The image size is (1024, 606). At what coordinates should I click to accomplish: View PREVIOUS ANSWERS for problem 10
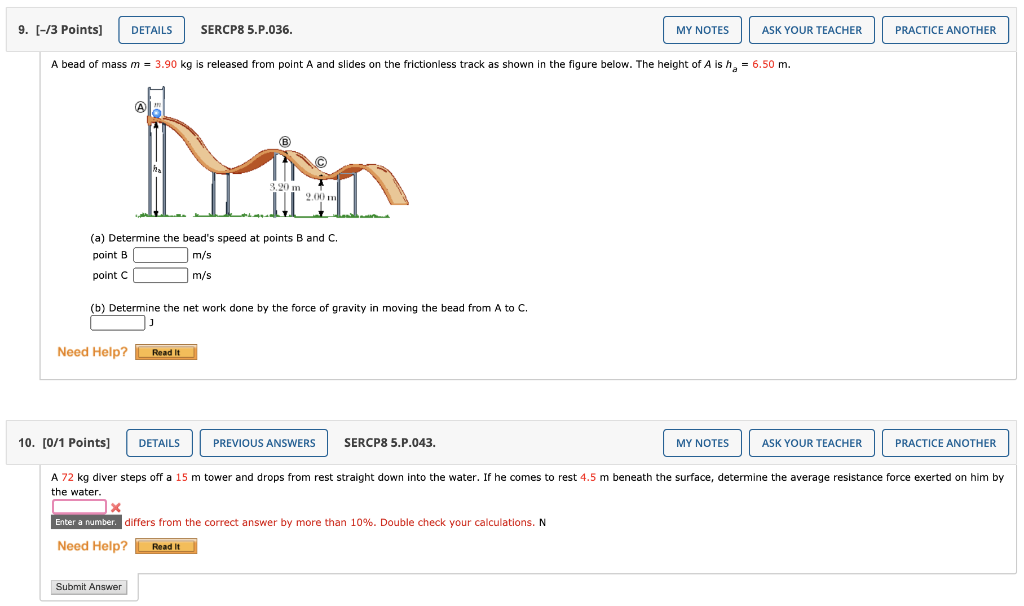[x=263, y=442]
